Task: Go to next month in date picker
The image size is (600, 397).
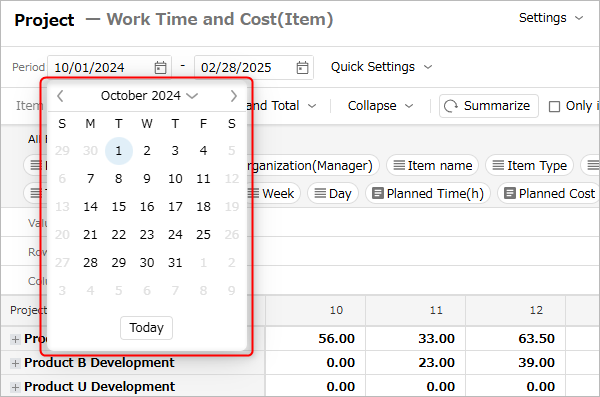Action: click(233, 96)
